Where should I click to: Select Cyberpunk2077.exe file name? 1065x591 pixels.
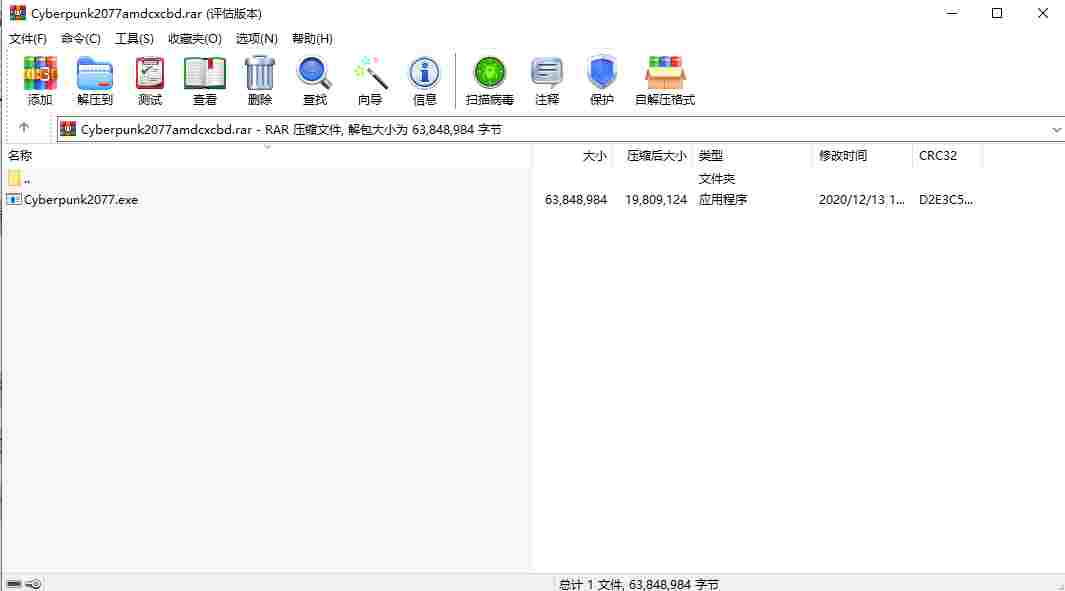coord(81,200)
